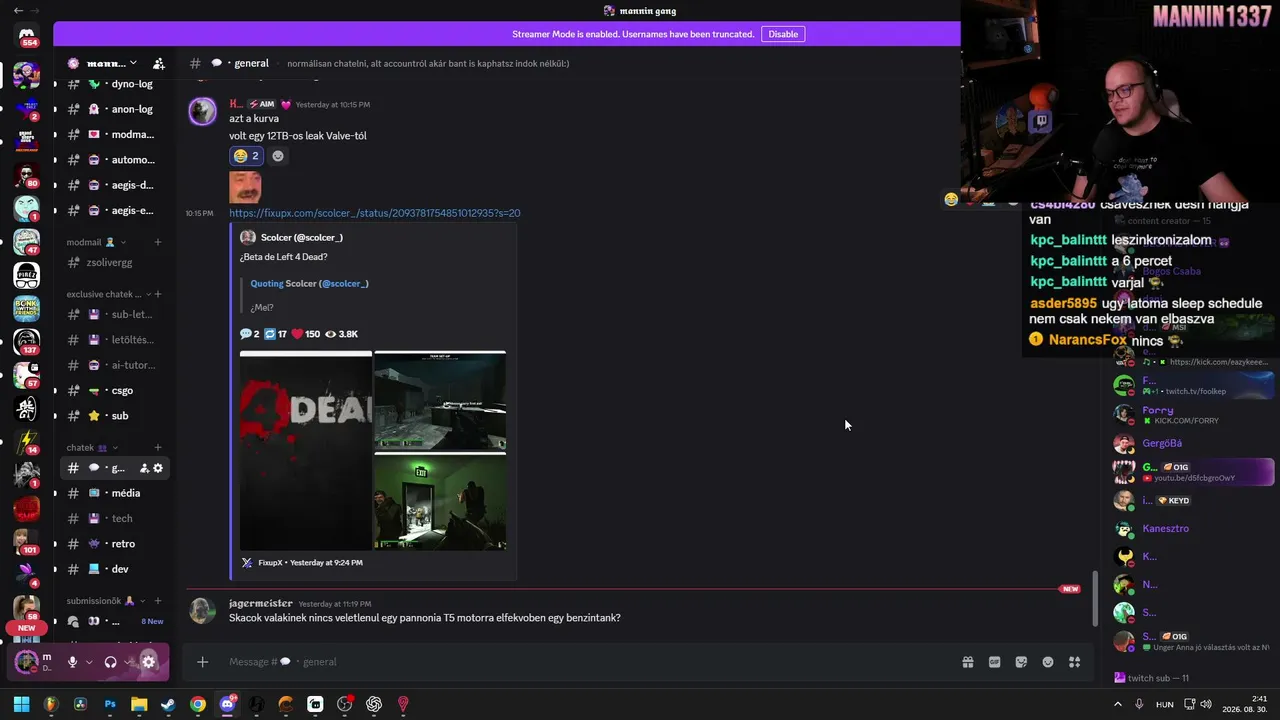1280x720 pixels.
Task: Open GergőBá in the member list
Action: [1162, 443]
